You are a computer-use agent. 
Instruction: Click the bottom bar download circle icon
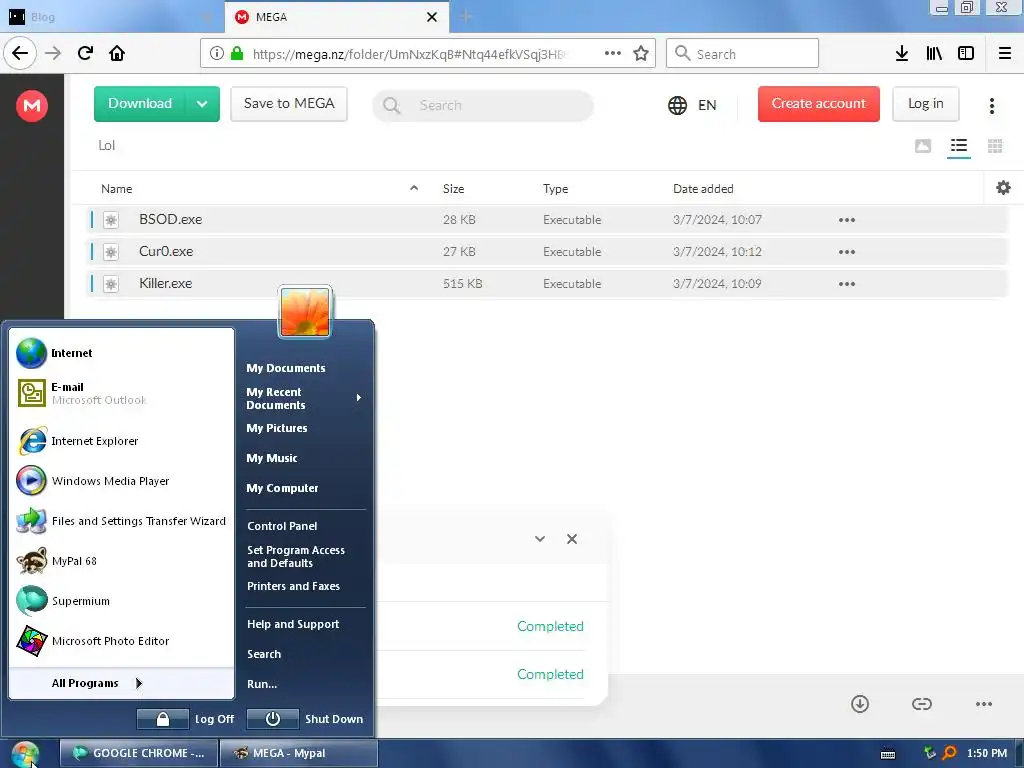[x=860, y=704]
